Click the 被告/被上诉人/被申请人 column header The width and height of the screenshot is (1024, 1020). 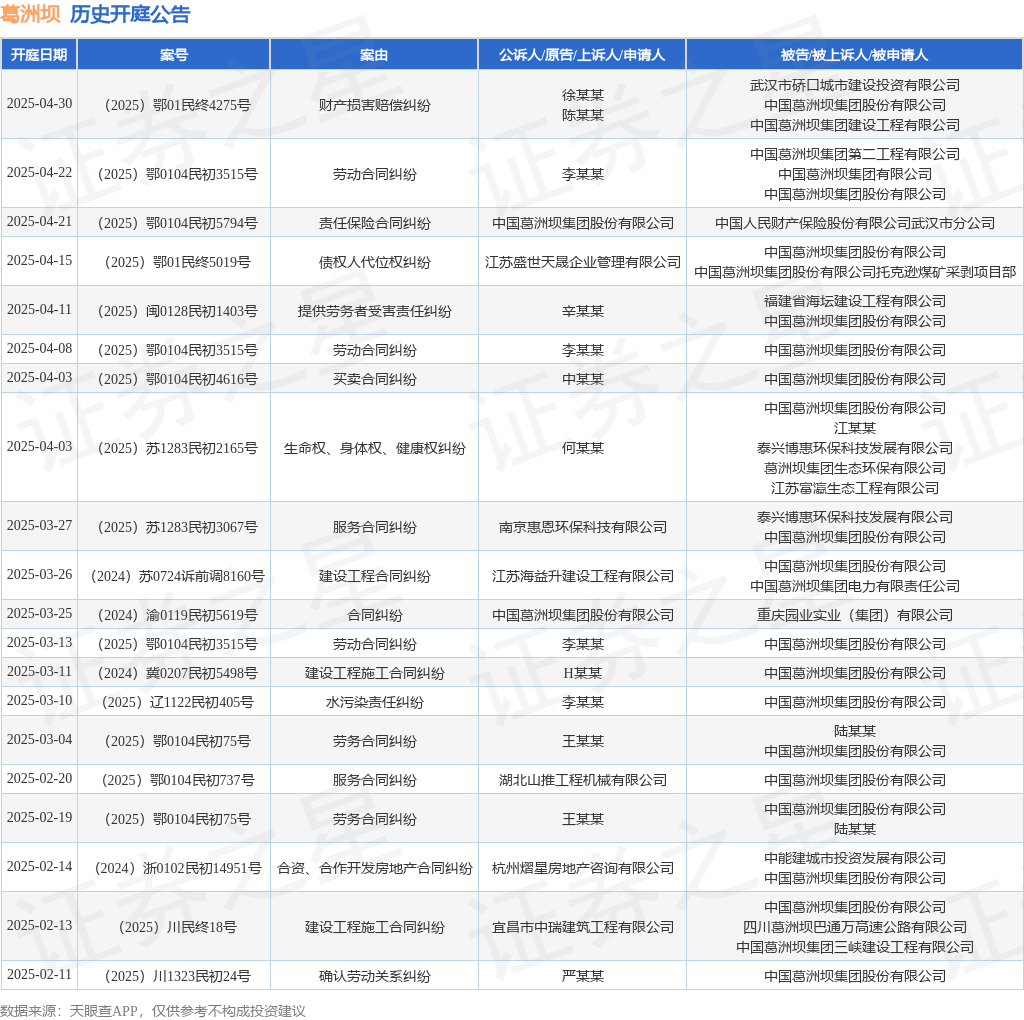854,55
